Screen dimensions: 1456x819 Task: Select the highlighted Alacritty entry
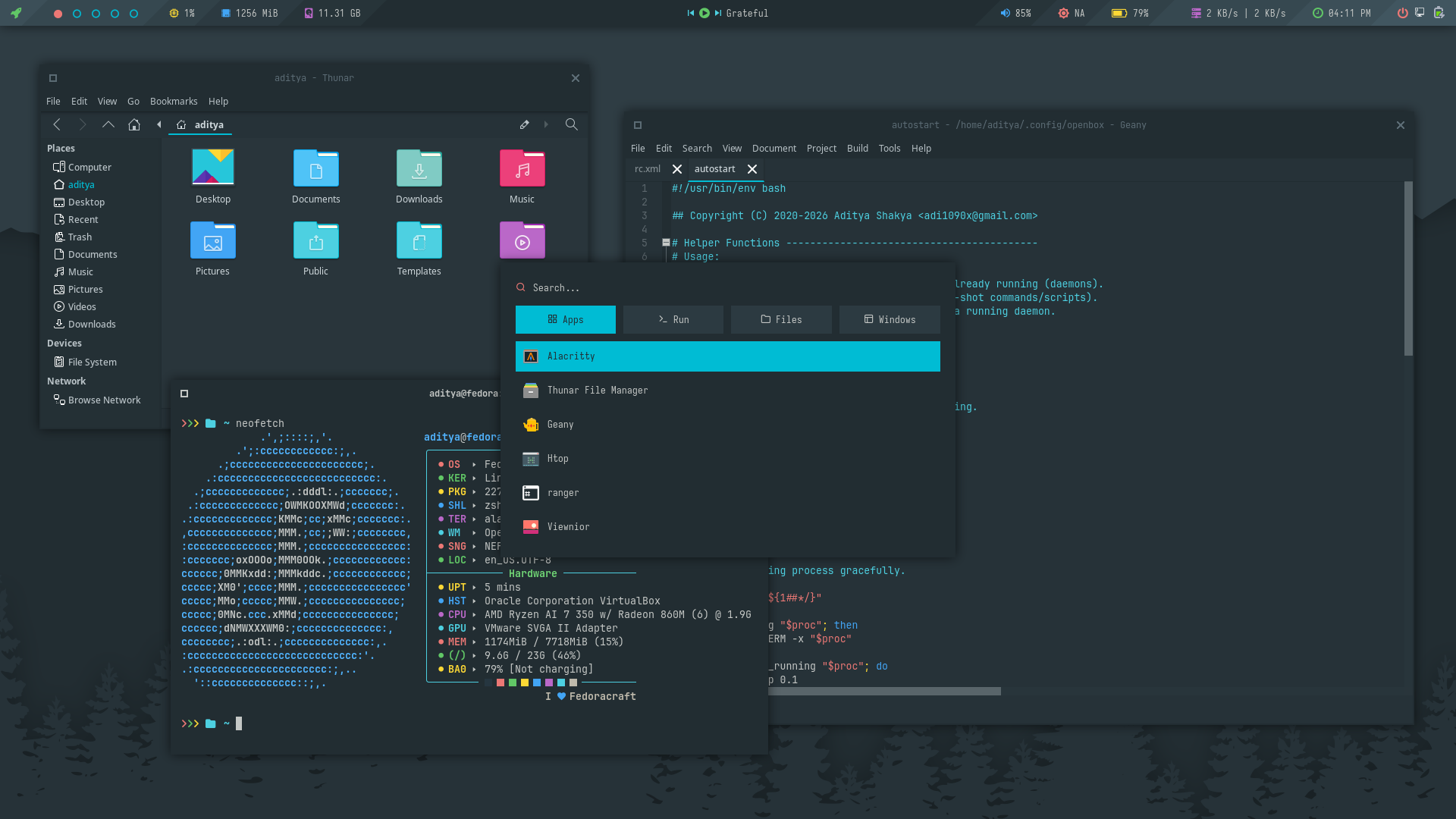[x=728, y=356]
